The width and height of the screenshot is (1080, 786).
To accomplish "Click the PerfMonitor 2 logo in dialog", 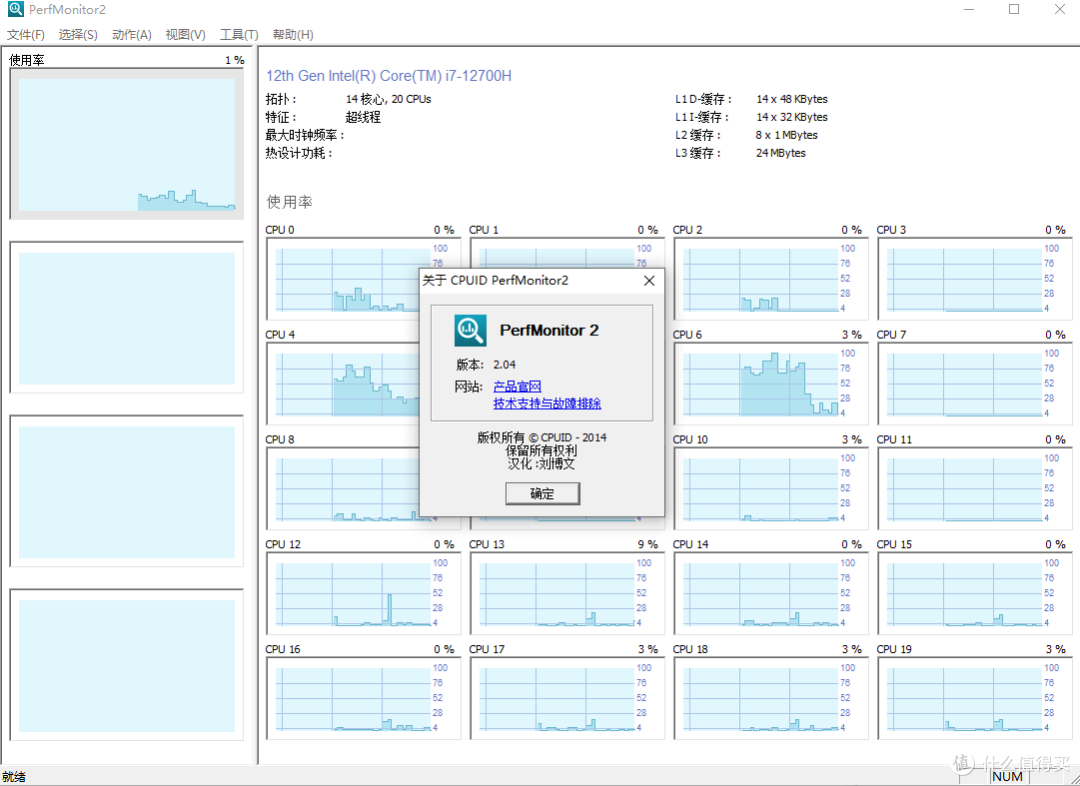I will coord(470,330).
